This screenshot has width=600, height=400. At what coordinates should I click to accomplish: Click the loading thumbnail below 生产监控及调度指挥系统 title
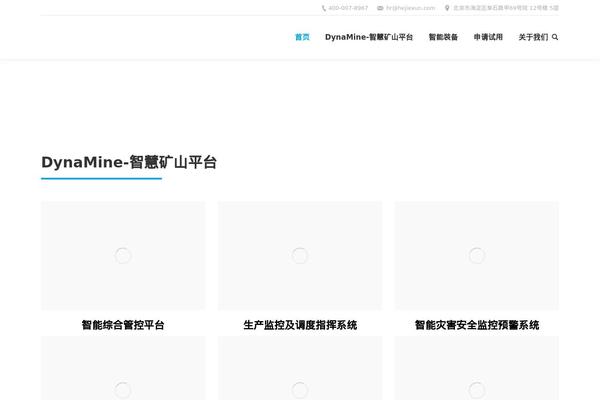pos(300,368)
